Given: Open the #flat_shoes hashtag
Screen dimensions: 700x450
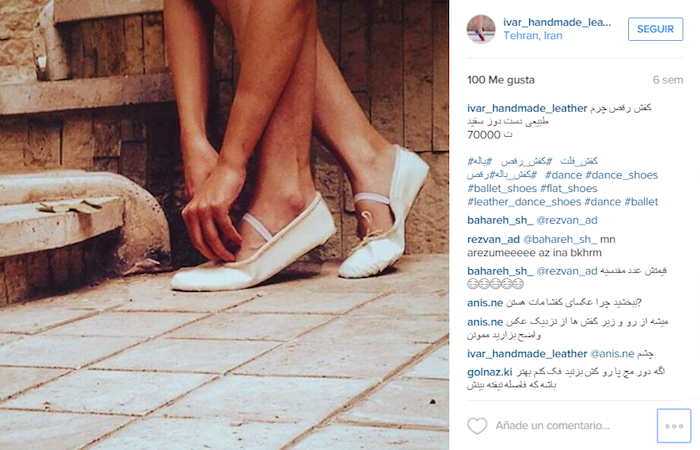Looking at the screenshot, I should point(569,188).
